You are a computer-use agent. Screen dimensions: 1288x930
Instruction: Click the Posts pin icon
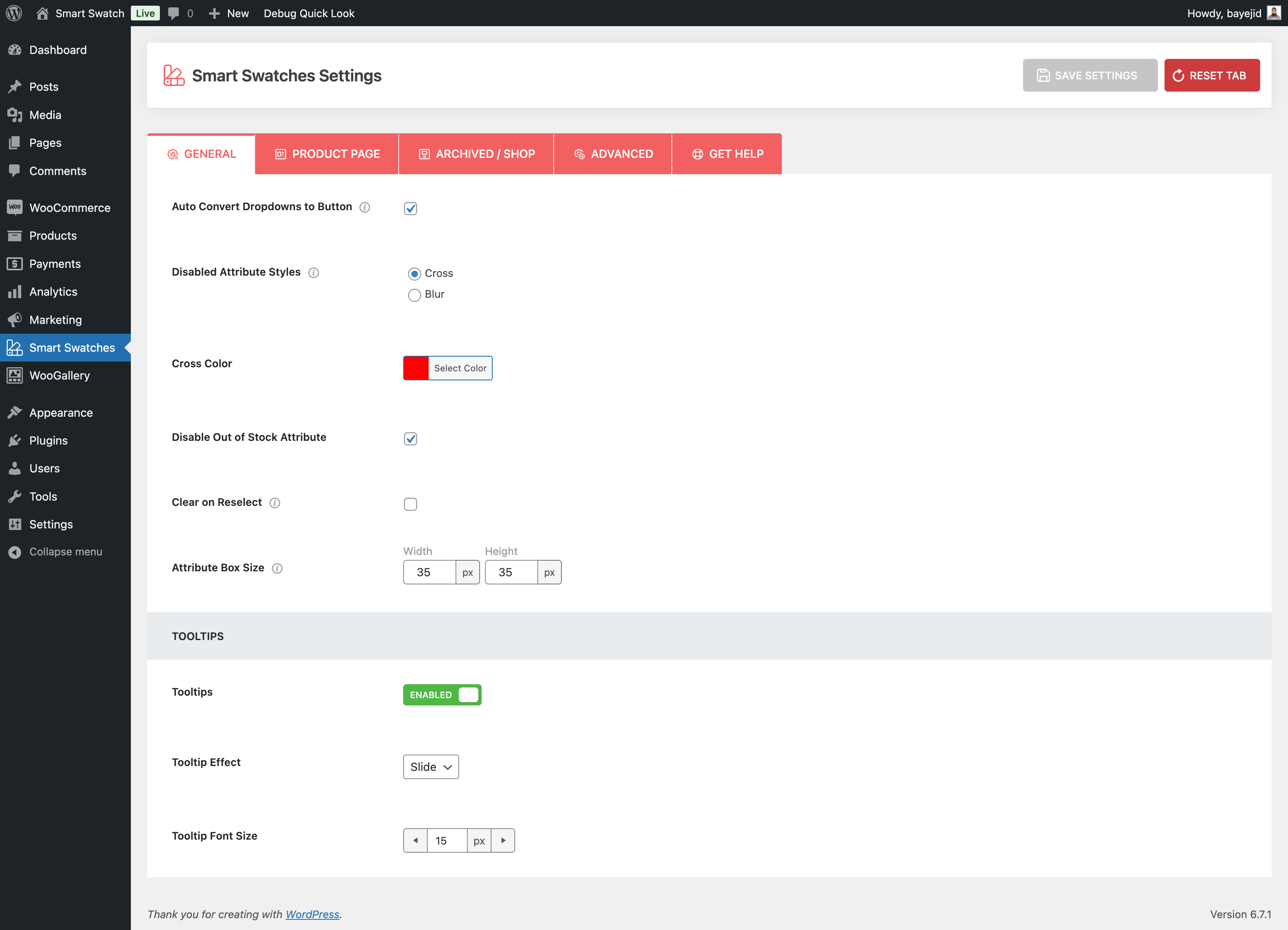tap(15, 86)
